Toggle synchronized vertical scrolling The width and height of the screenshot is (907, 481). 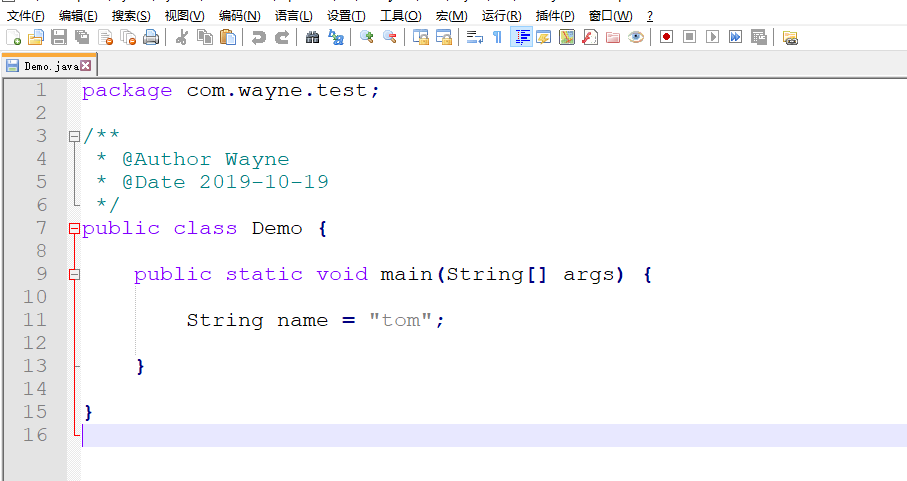[x=421, y=38]
